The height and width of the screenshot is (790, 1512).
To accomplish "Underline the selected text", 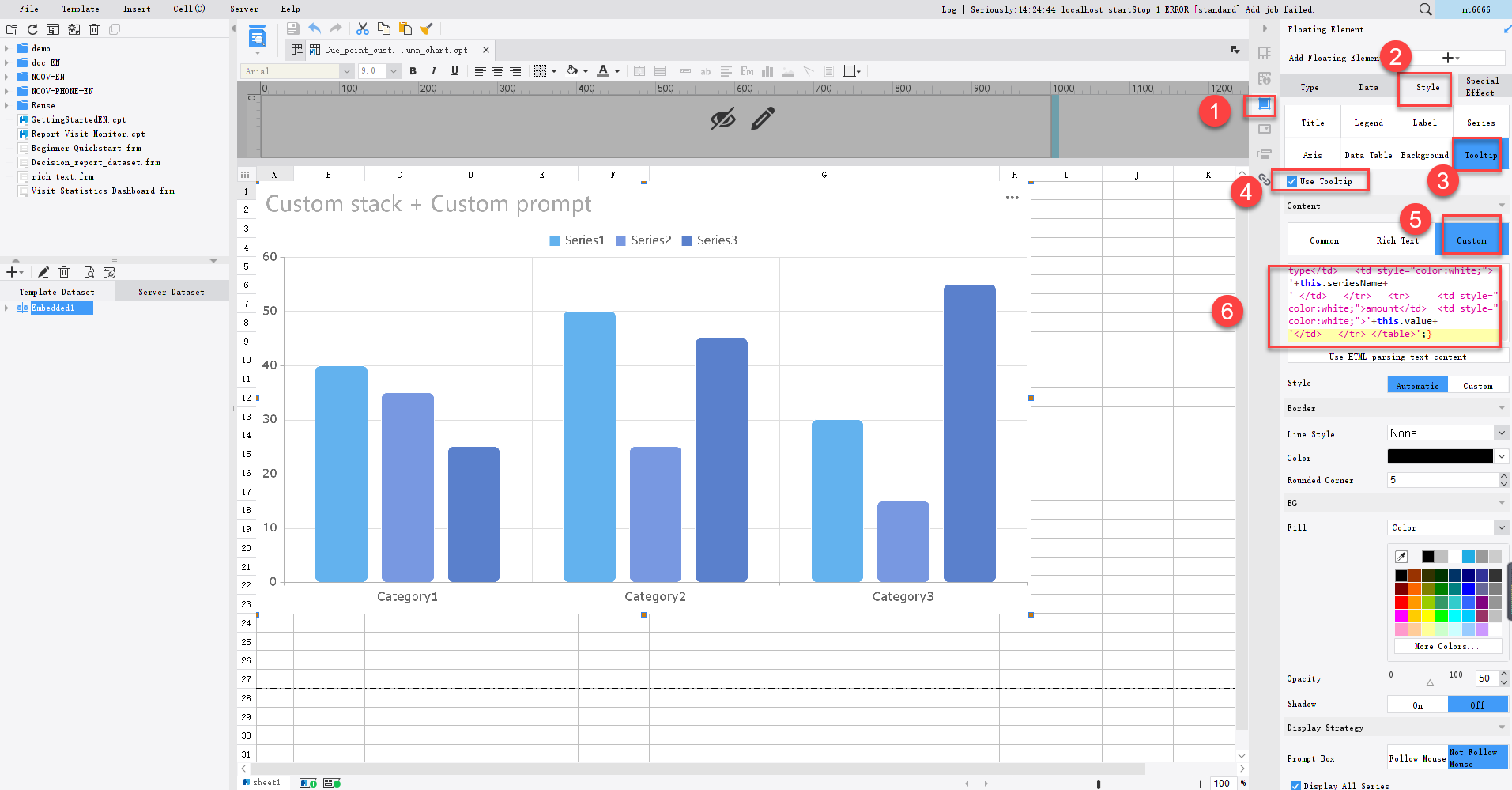I will [454, 71].
